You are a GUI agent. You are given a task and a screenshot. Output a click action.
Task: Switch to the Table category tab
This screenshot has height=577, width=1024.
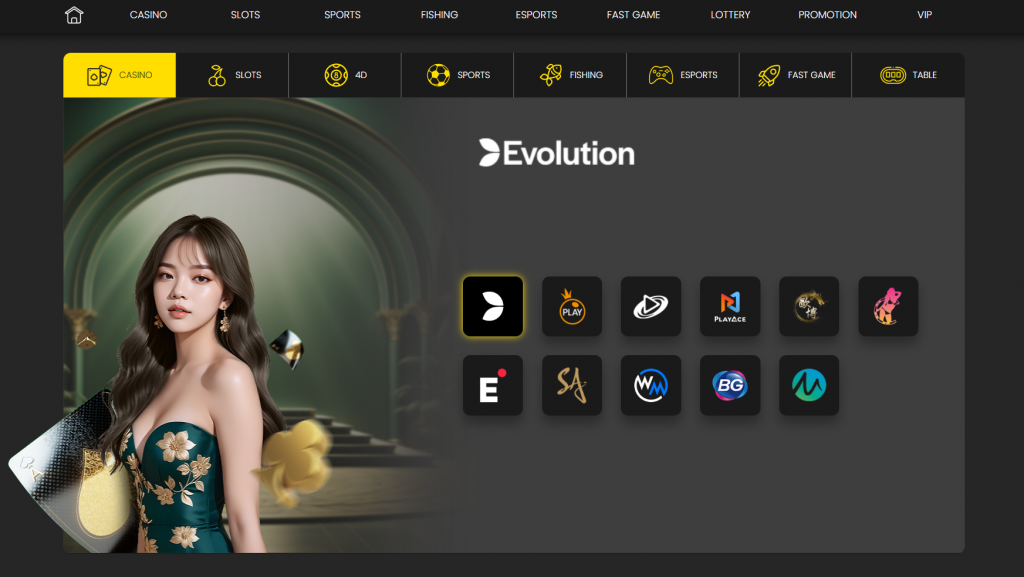tap(908, 75)
